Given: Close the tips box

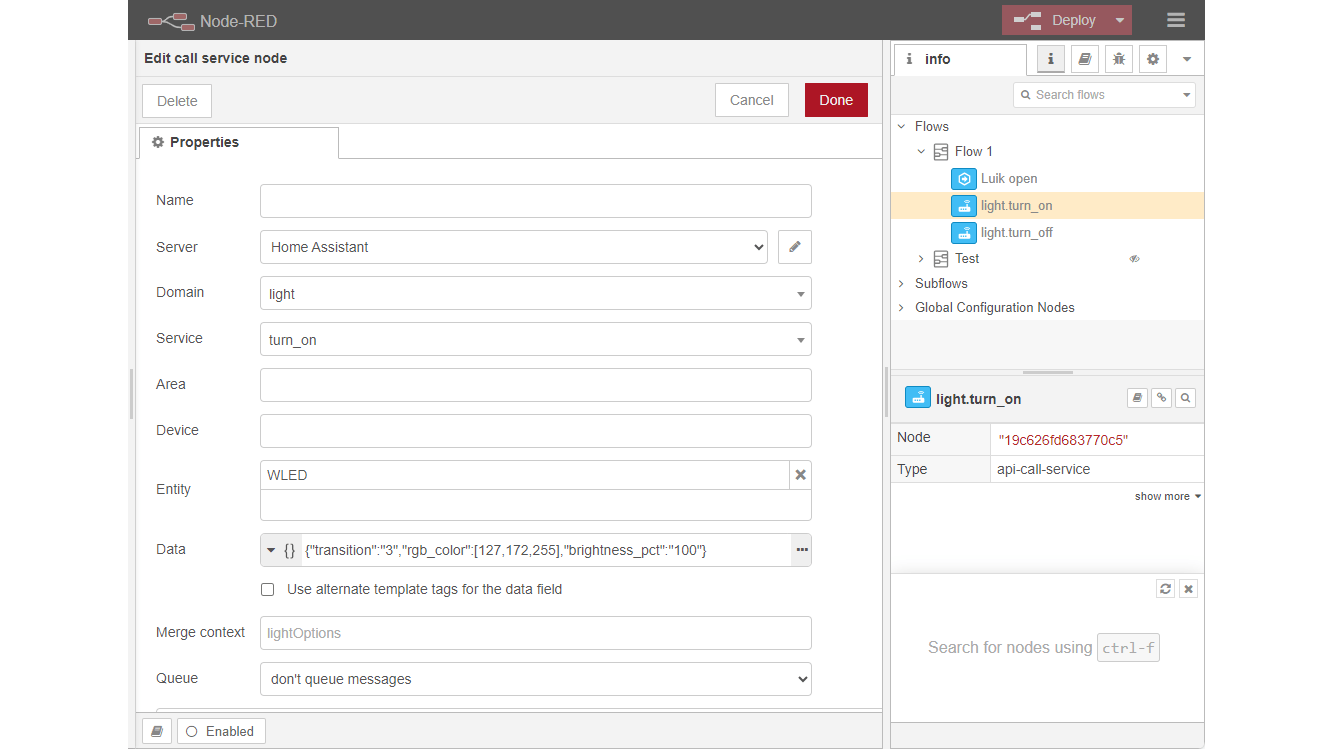Looking at the screenshot, I should pos(1188,589).
